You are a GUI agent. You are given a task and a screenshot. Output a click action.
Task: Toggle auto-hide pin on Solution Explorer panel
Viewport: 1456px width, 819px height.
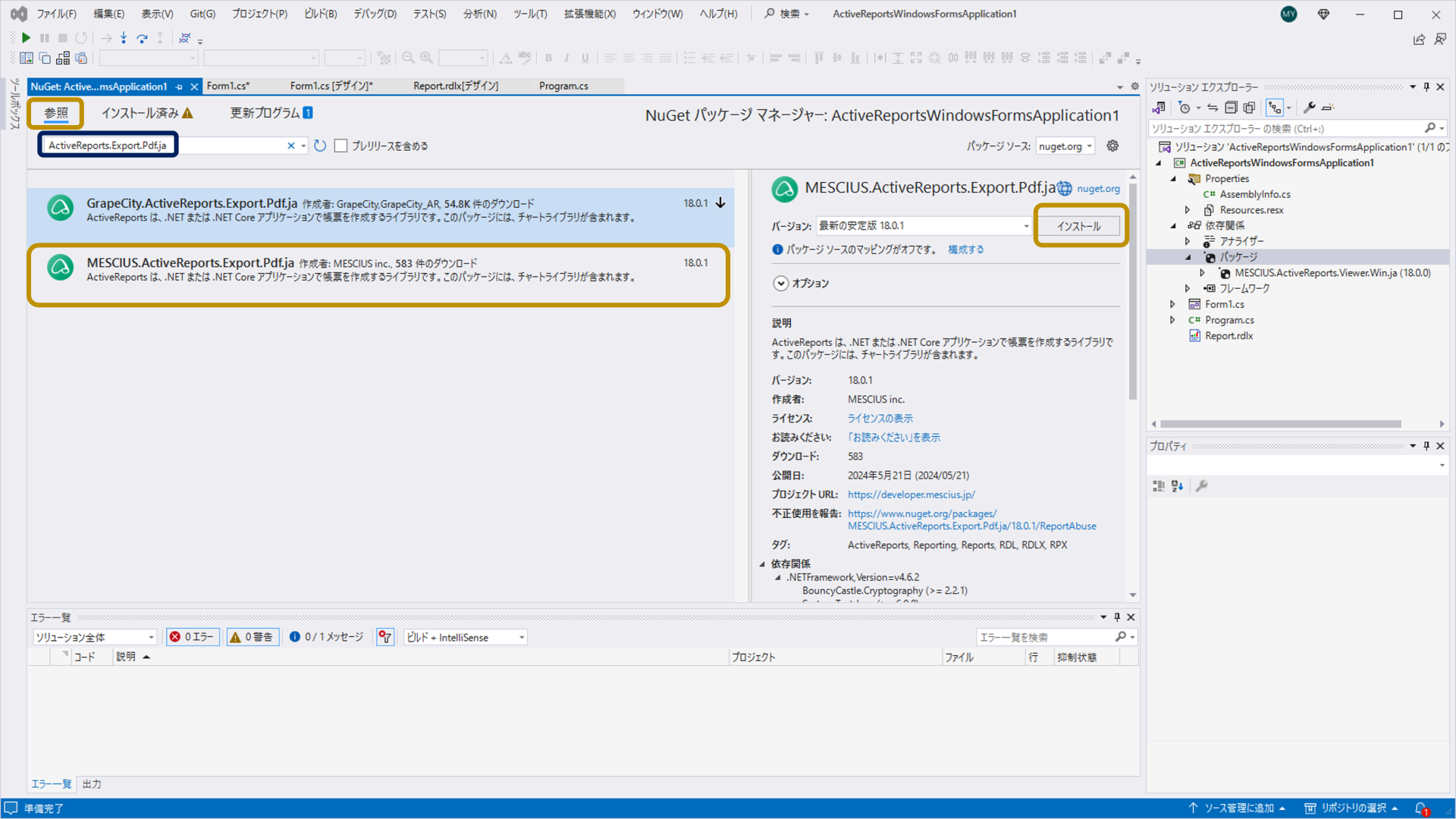pyautogui.click(x=1426, y=87)
